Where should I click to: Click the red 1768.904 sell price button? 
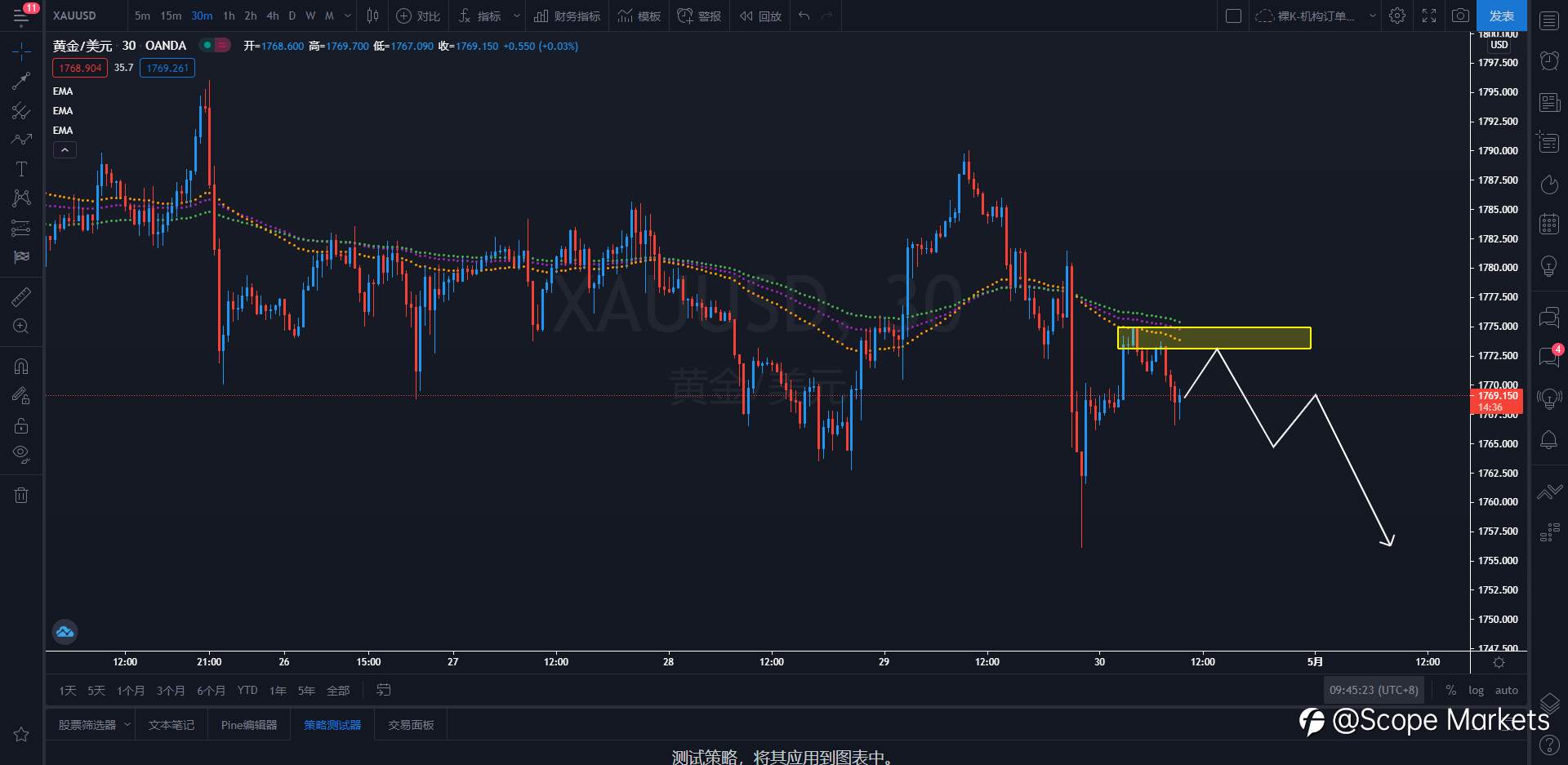pos(80,68)
